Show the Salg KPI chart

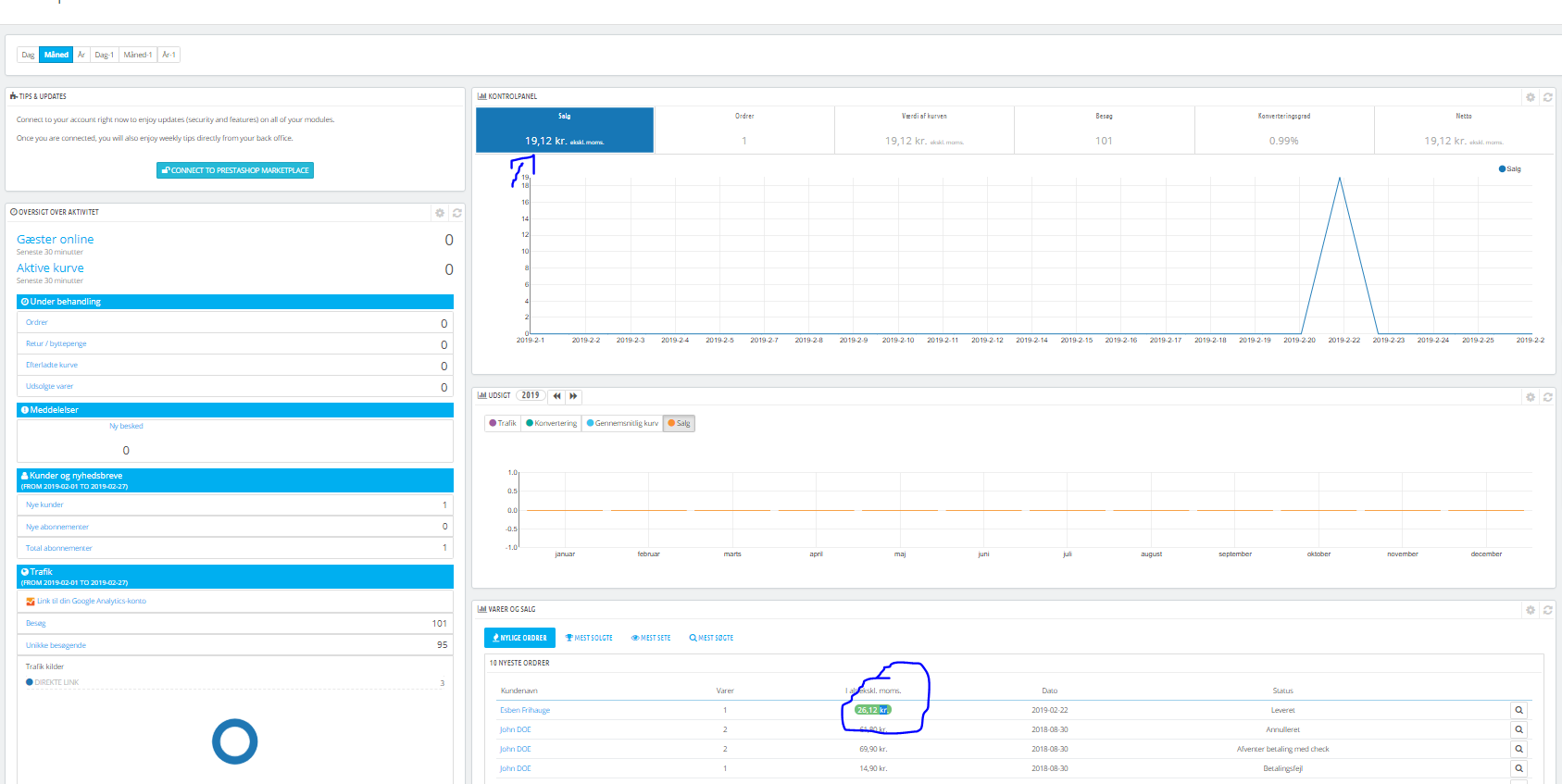[565, 130]
